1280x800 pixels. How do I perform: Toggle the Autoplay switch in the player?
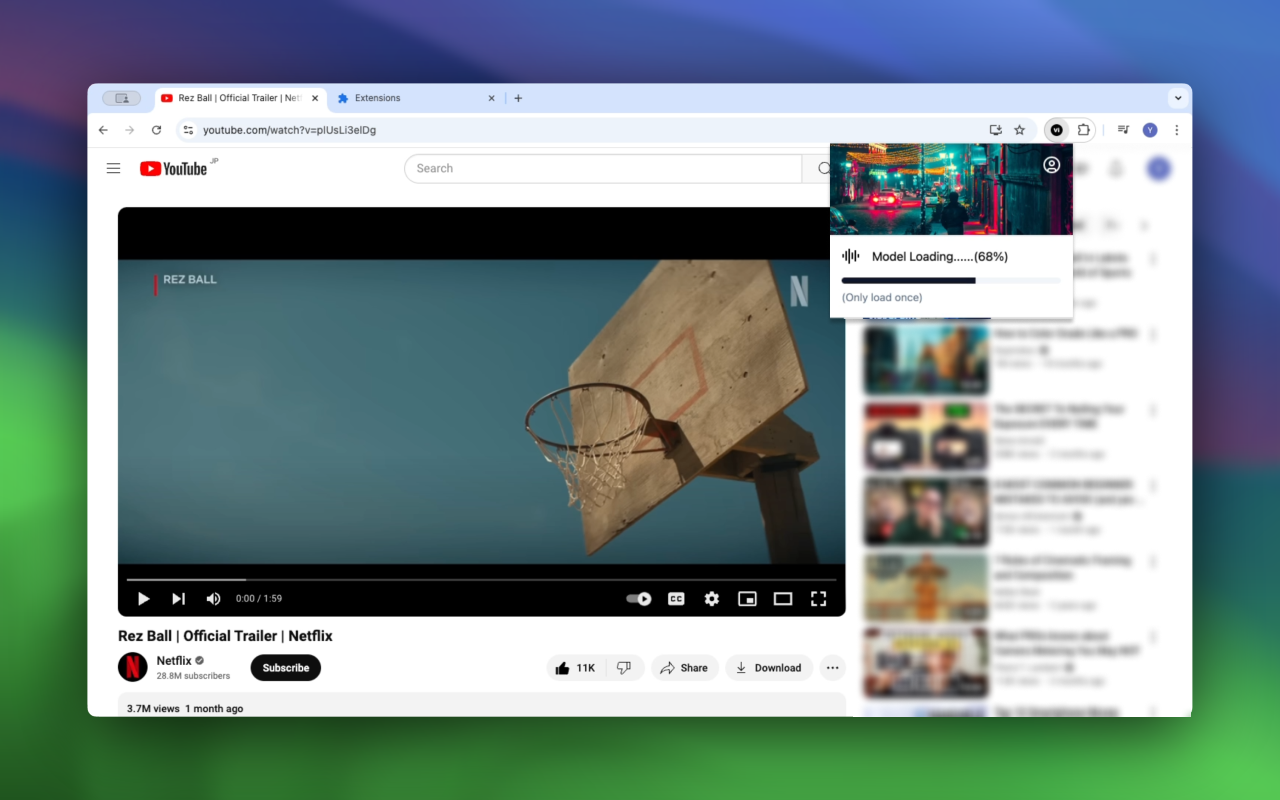[639, 599]
